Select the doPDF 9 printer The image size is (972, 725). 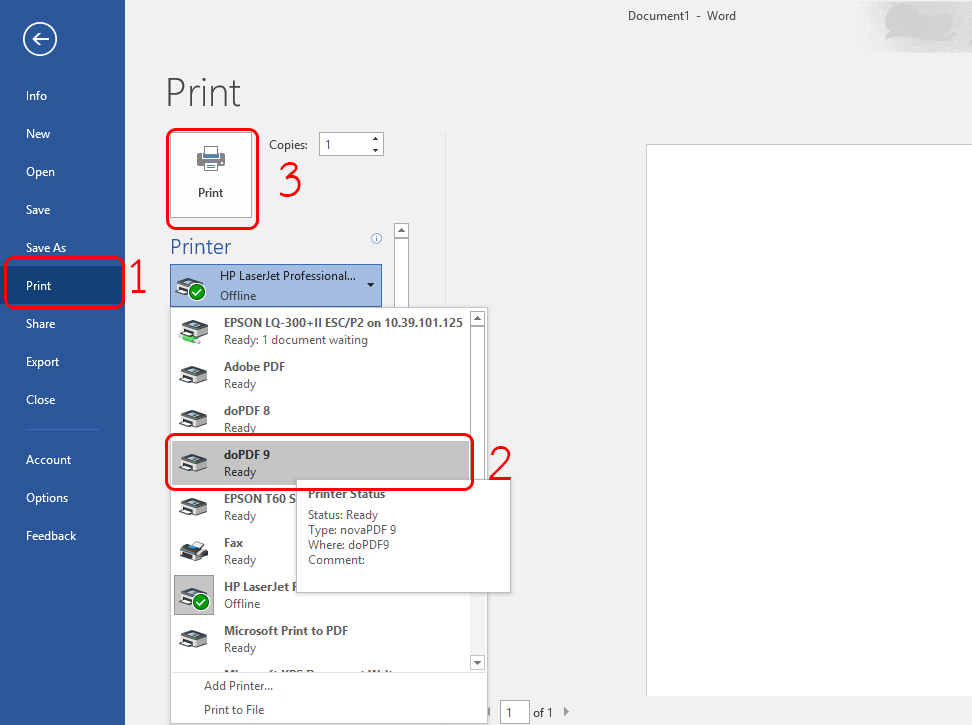click(321, 463)
